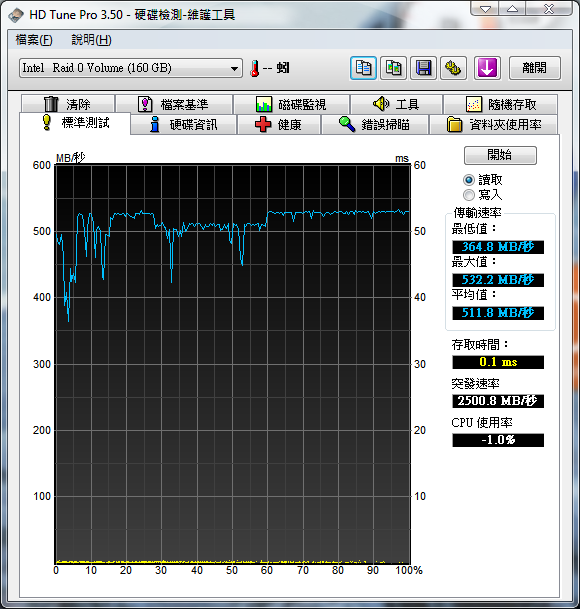Switch to the 錯誤掃瞄 tab
The height and width of the screenshot is (609, 580).
[x=374, y=125]
